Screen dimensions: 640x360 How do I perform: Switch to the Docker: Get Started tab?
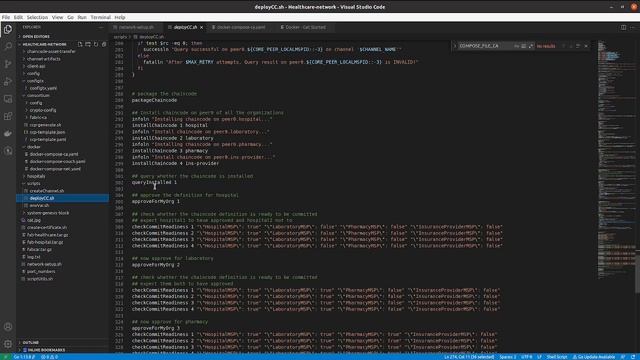pyautogui.click(x=306, y=27)
